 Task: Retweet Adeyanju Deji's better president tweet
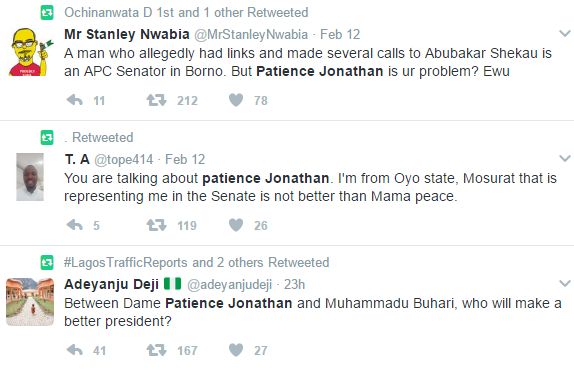(x=156, y=350)
